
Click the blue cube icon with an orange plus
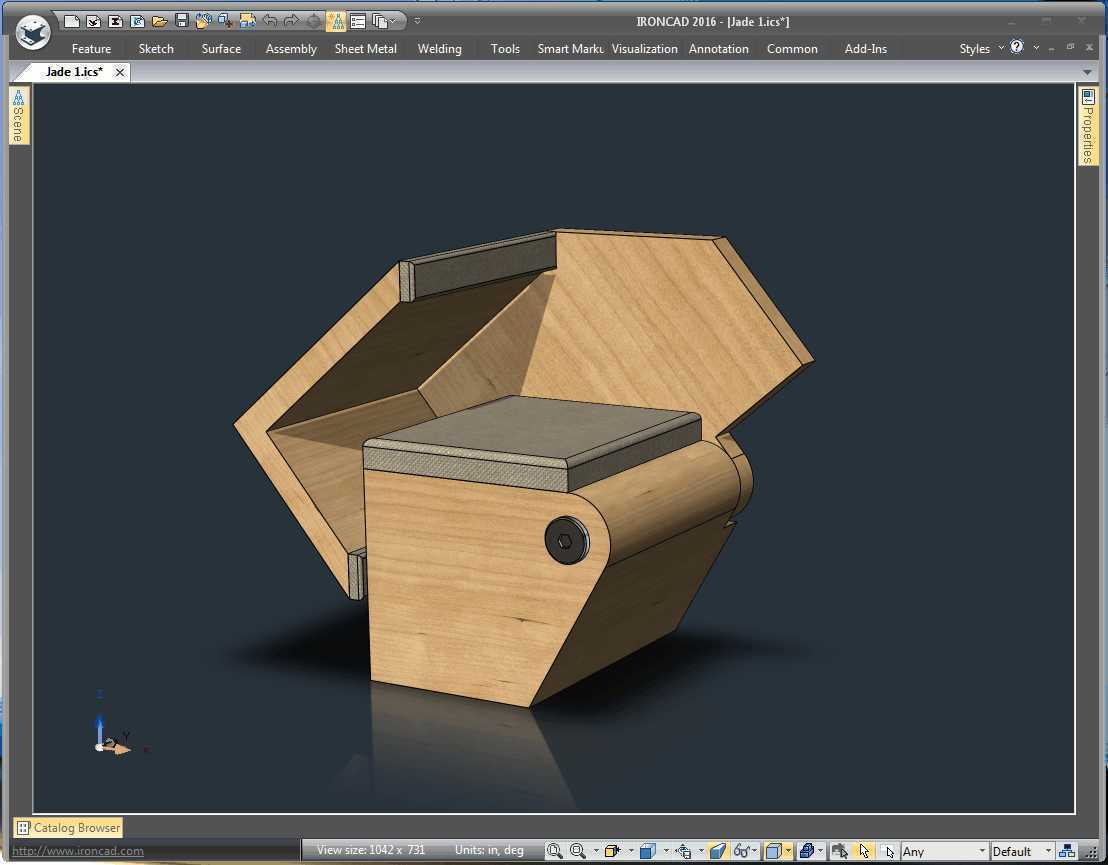click(x=225, y=20)
